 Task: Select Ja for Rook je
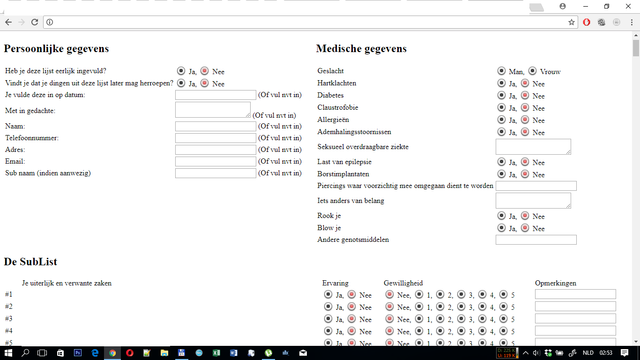501,216
